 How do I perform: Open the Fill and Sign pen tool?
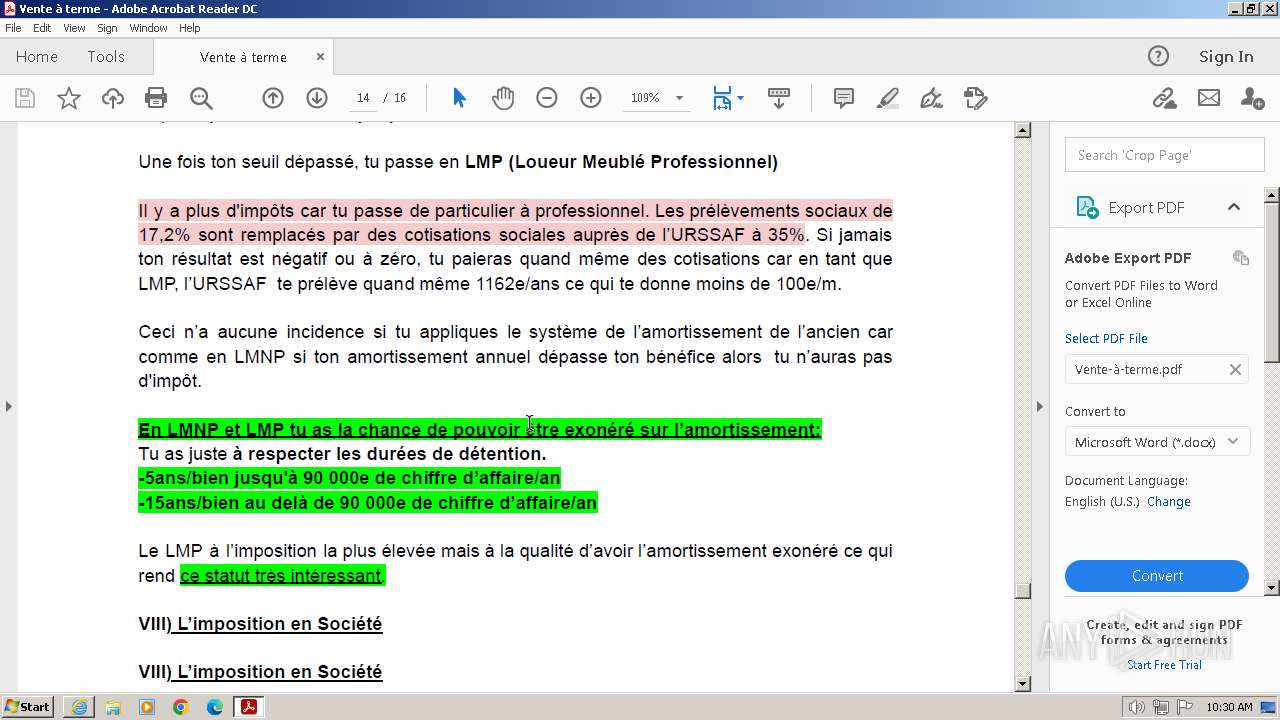pos(931,98)
